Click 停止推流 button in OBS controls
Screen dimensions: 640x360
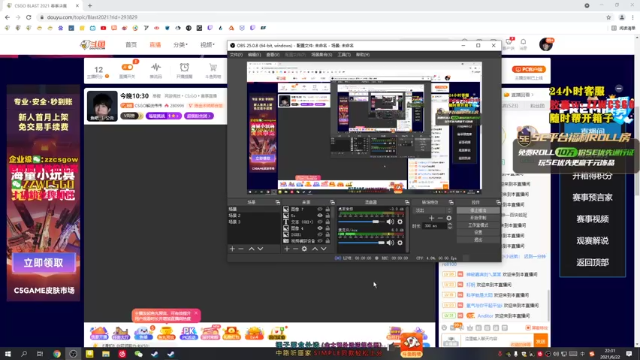coord(478,210)
